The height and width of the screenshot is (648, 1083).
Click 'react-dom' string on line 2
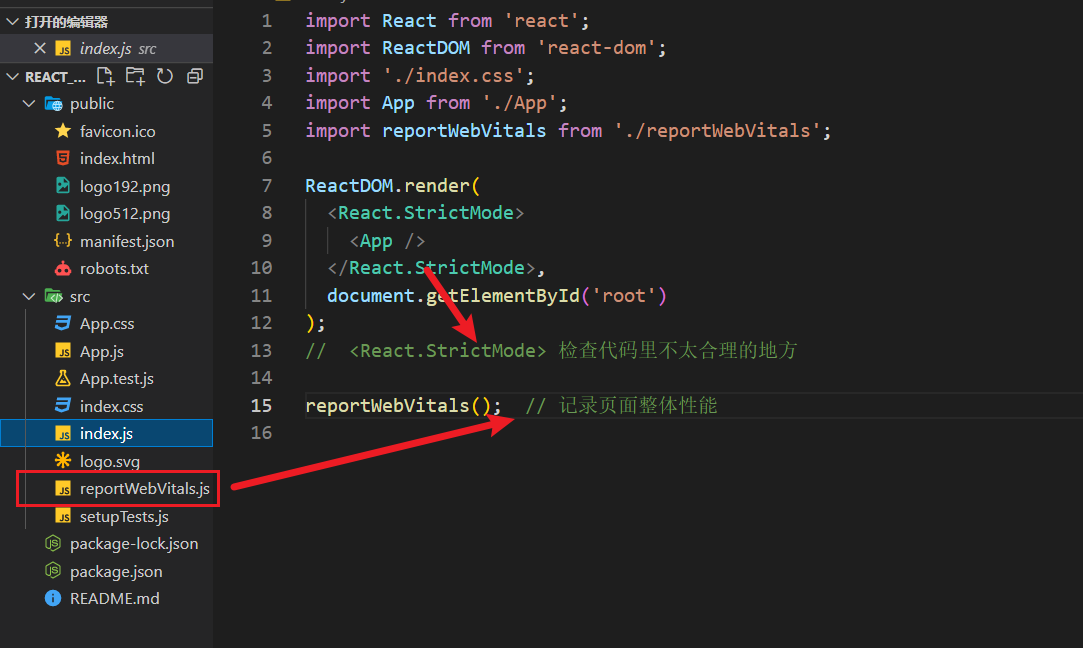[x=595, y=48]
